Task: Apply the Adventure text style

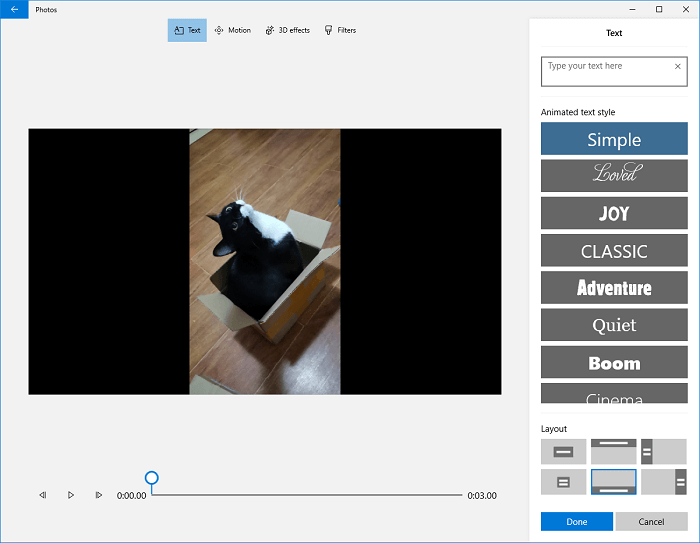Action: 614,287
